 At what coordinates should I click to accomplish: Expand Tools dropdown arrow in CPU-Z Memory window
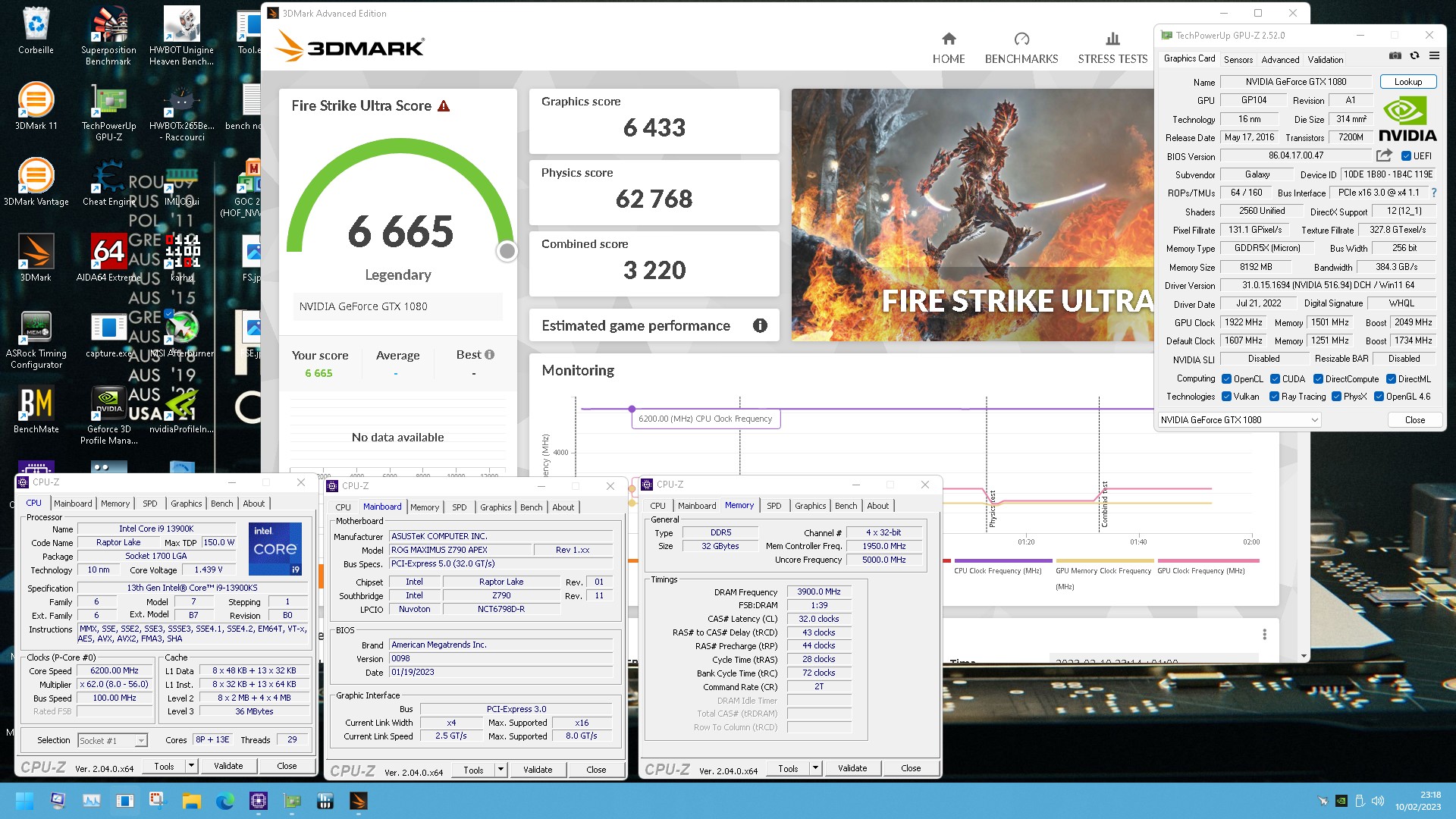click(x=815, y=768)
